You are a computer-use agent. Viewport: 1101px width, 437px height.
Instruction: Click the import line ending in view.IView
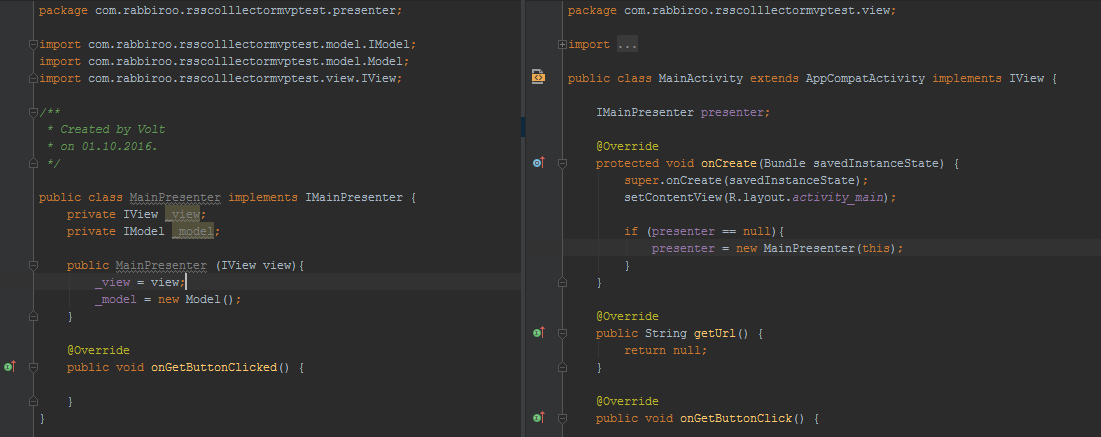(220, 78)
